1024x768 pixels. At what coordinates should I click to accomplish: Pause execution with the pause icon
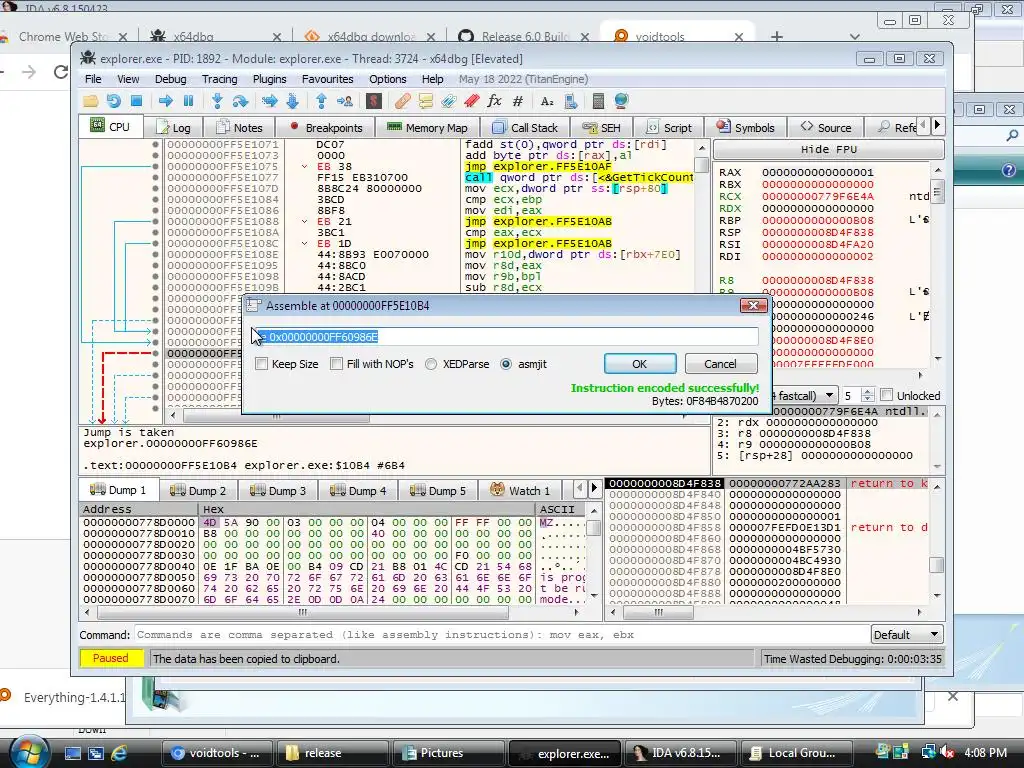coord(189,101)
